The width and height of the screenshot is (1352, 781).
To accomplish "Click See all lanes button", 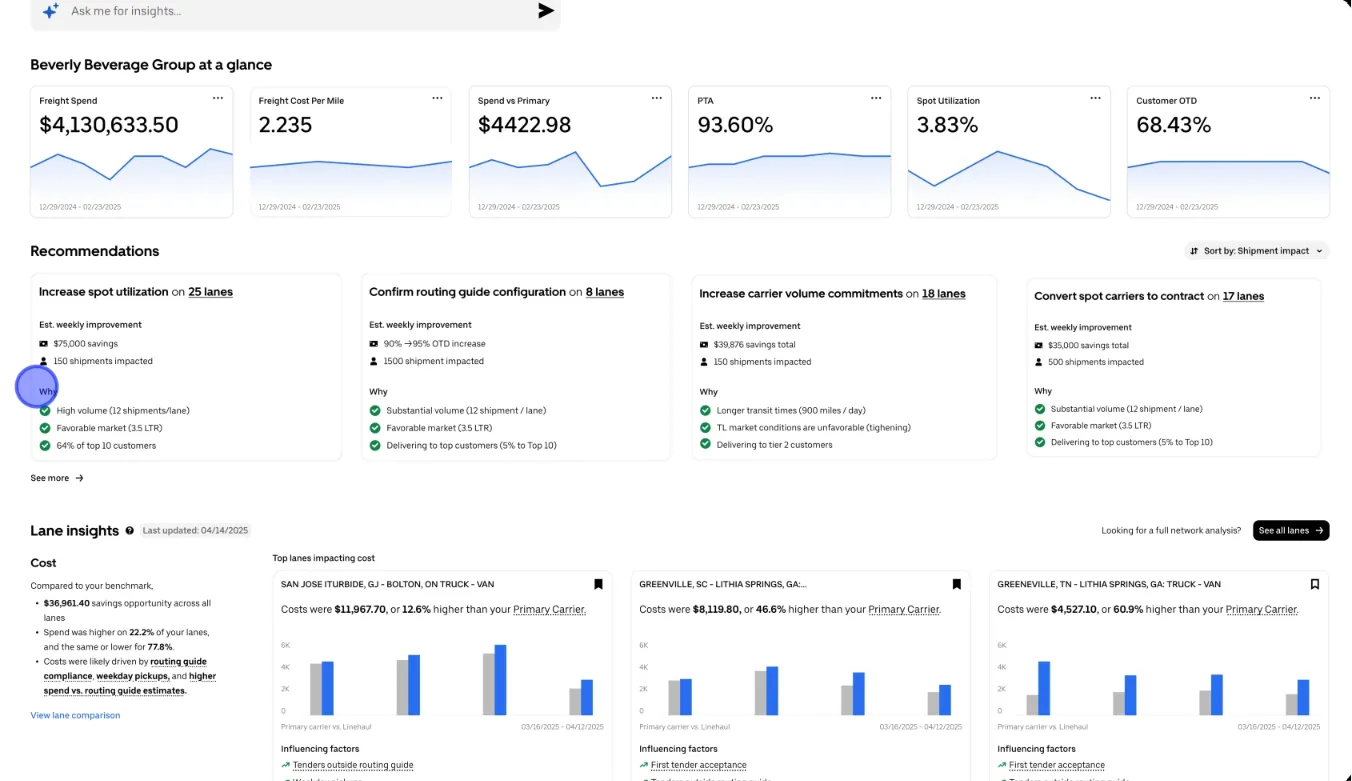I will 1291,531.
